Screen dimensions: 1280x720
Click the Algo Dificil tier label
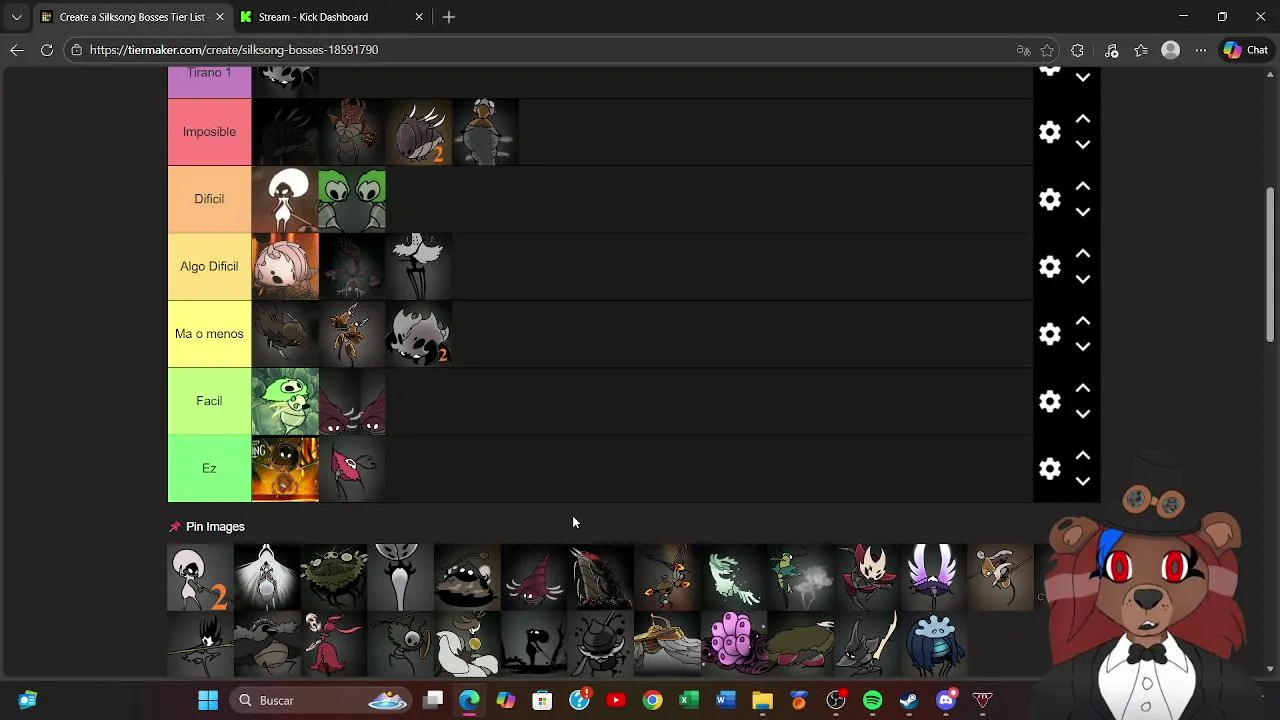(x=209, y=266)
